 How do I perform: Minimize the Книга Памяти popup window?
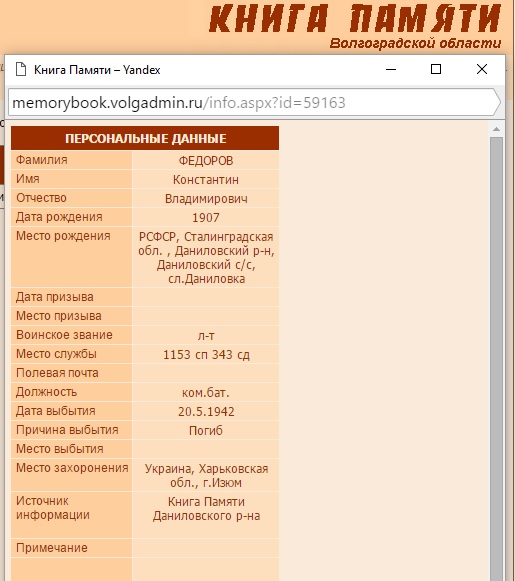(x=391, y=69)
